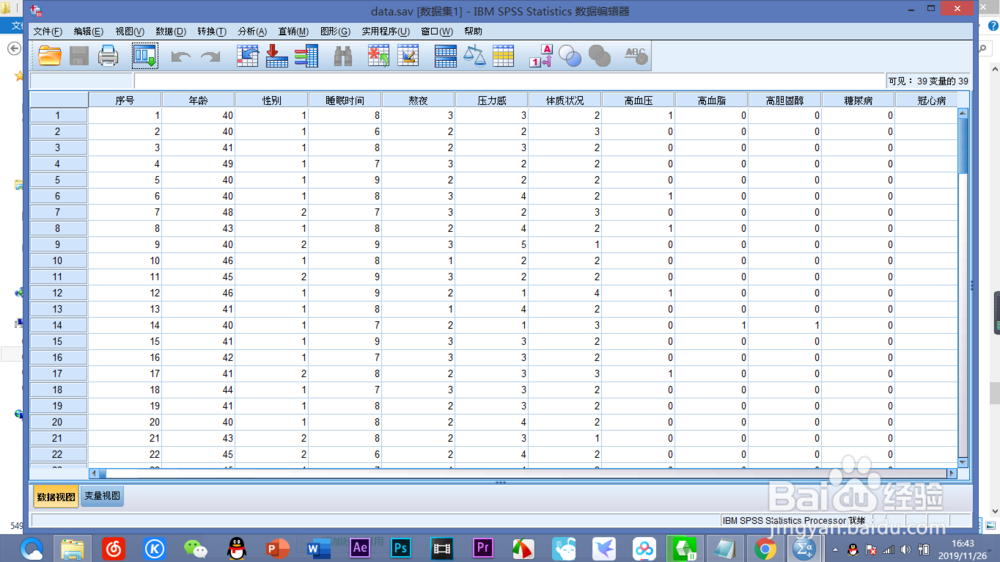The width and height of the screenshot is (1000, 562).
Task: Open the 帮助 menu
Action: pos(473,31)
